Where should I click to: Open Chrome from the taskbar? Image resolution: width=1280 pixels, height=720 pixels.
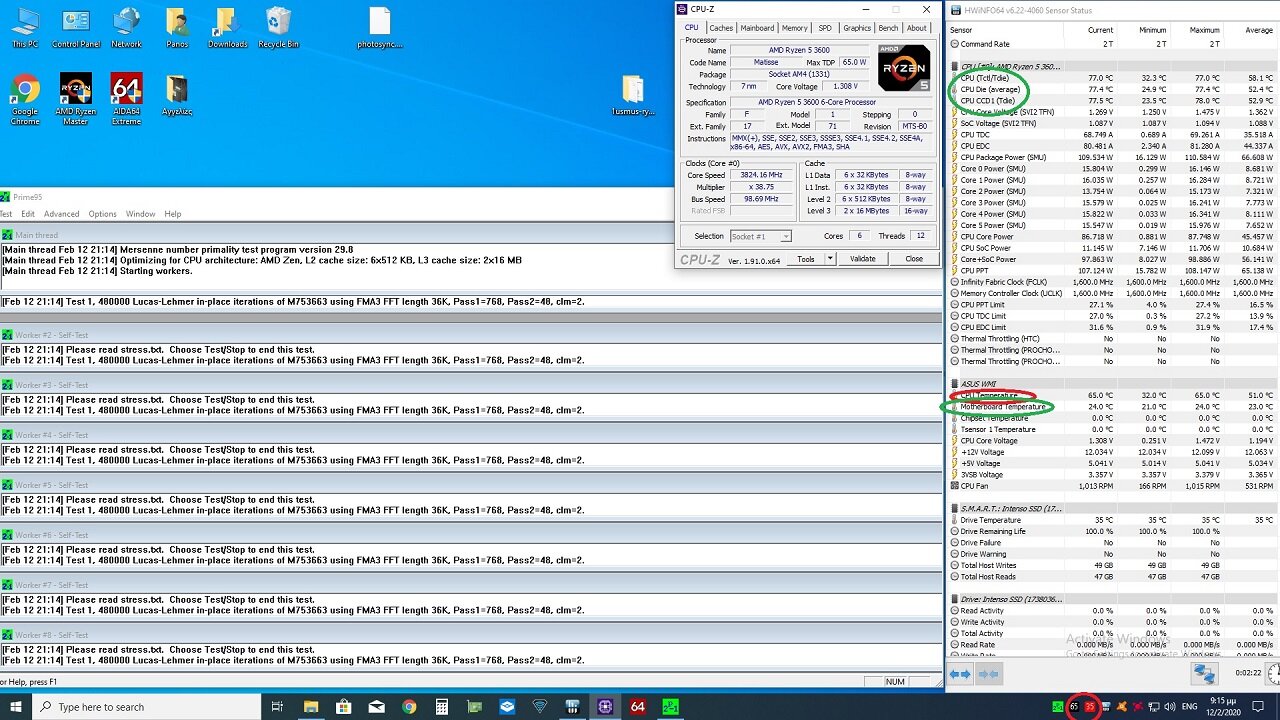tap(409, 706)
